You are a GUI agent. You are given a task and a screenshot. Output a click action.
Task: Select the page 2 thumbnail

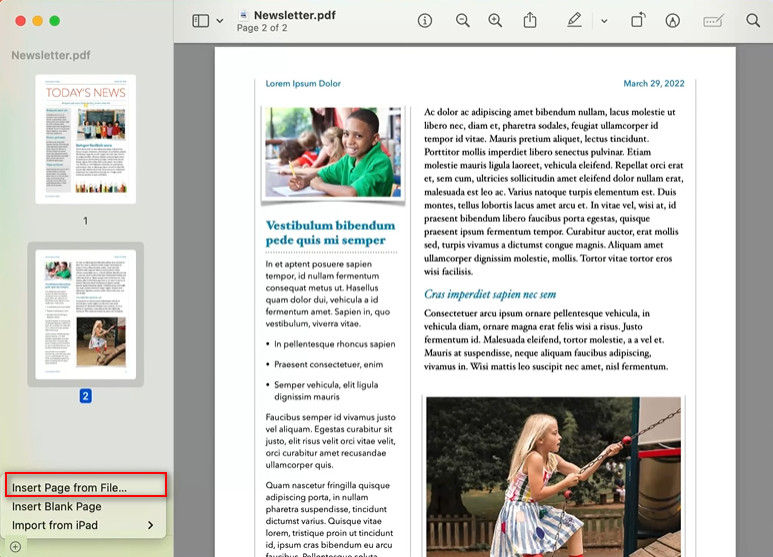tap(85, 313)
